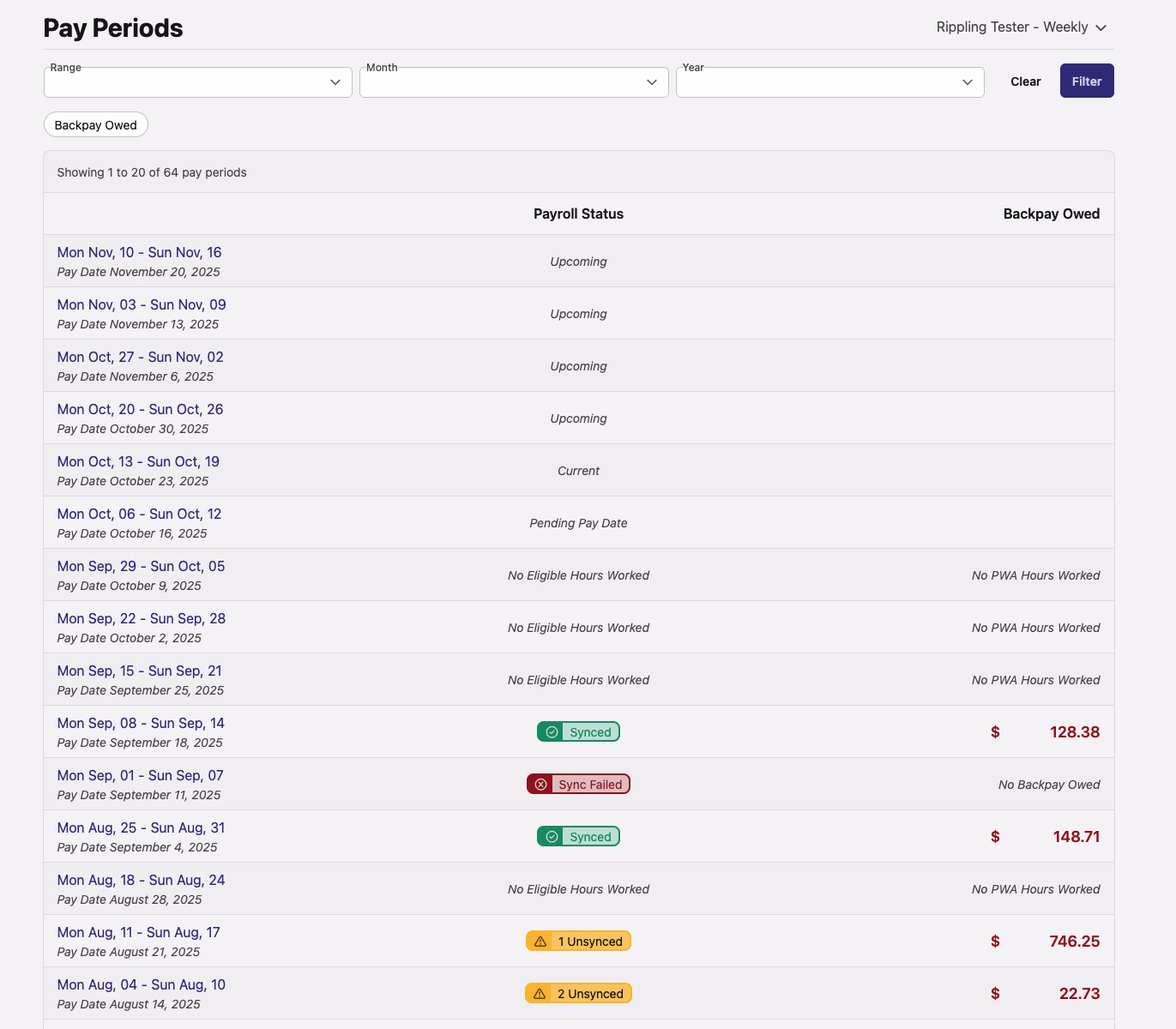Click the Clear button
This screenshot has width=1176, height=1029.
[x=1026, y=81]
